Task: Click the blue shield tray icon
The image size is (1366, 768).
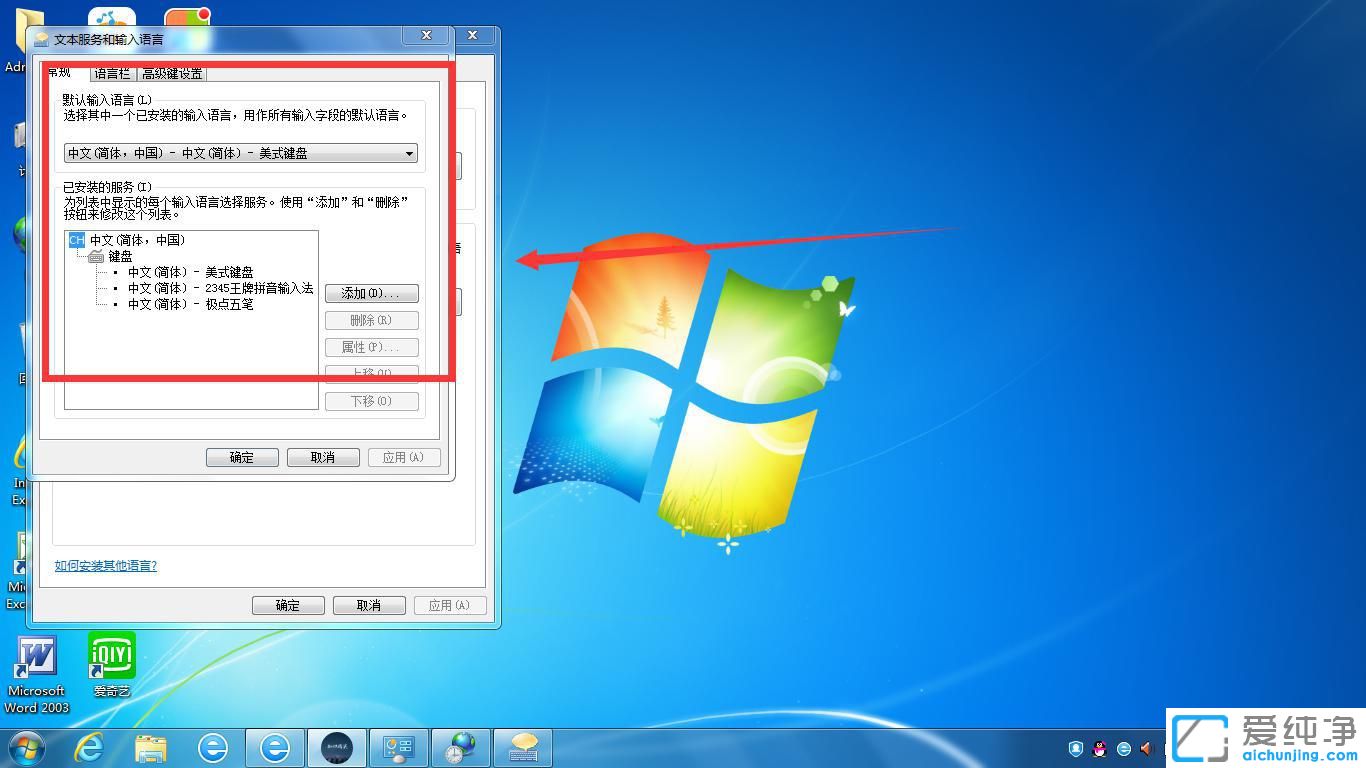Action: click(x=1076, y=748)
